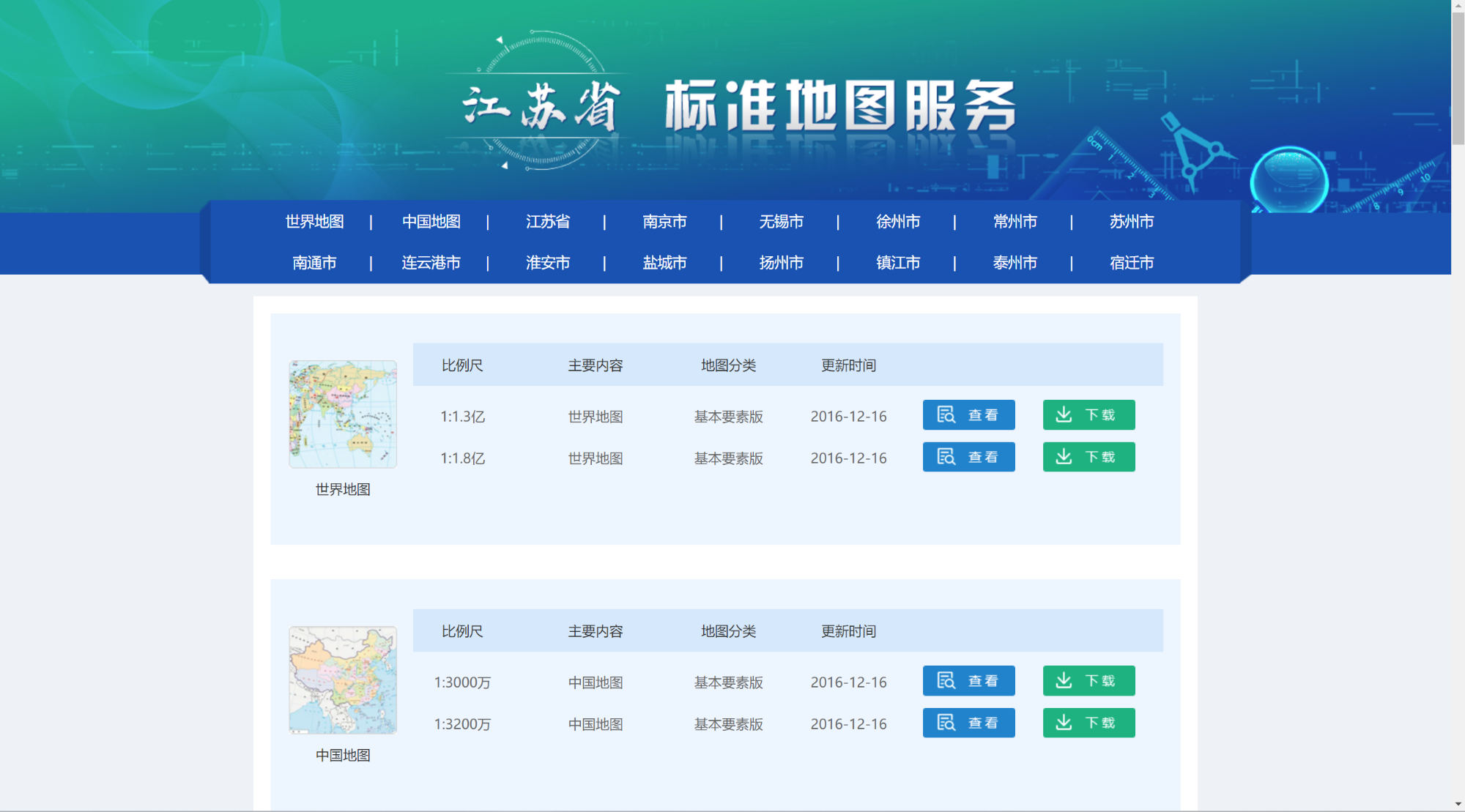The image size is (1465, 812).
Task: Click the page vertical scrollbar thumb
Action: click(1458, 77)
